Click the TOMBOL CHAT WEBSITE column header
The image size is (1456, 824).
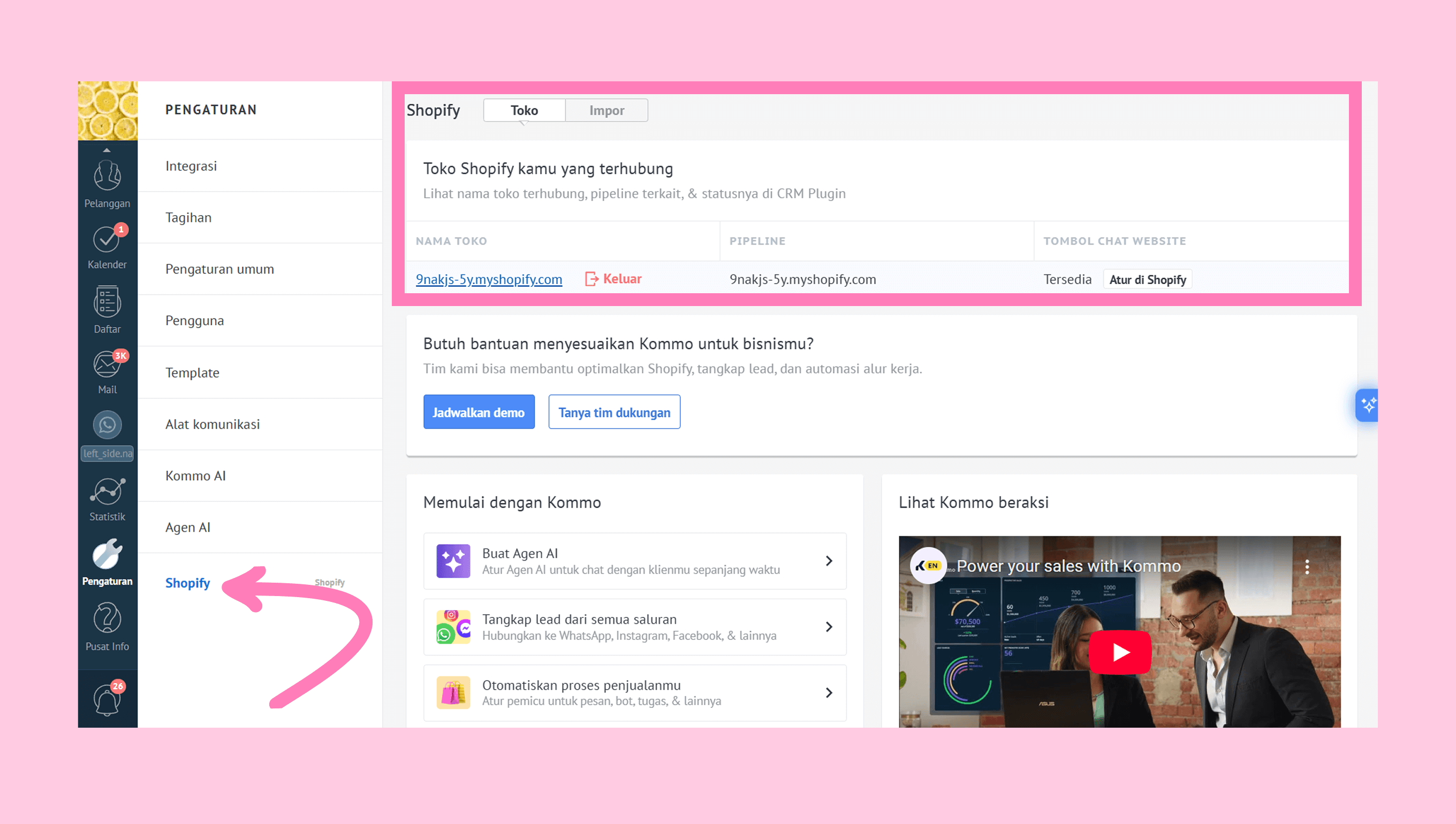[1114, 241]
